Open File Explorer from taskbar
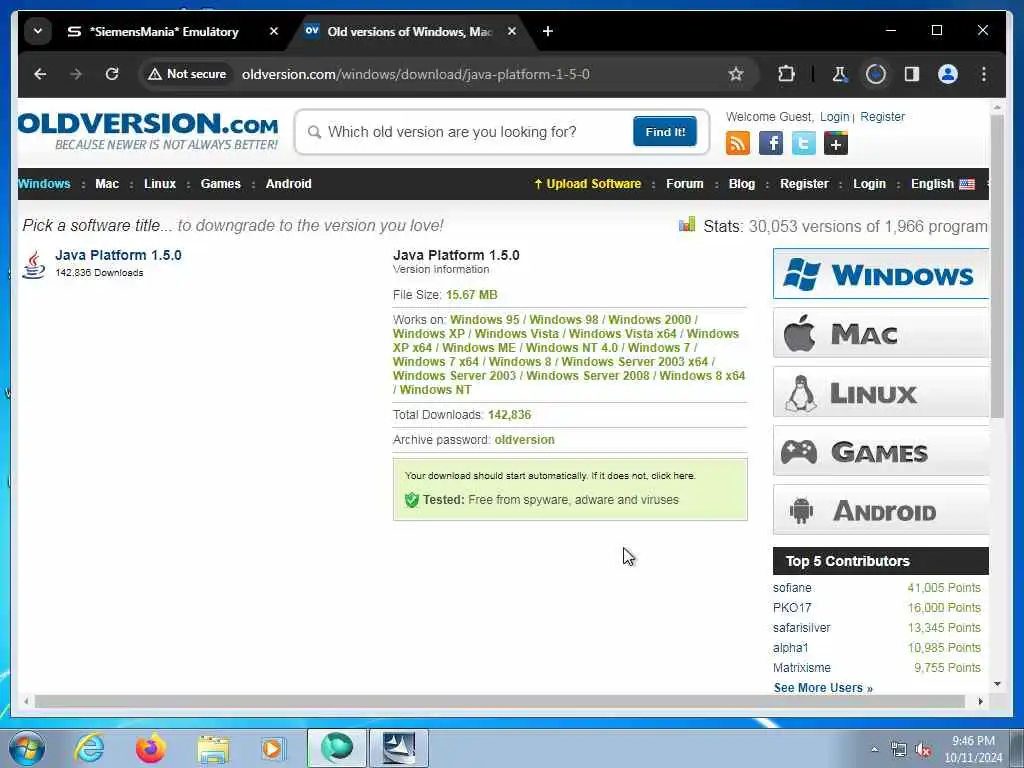This screenshot has width=1024, height=768. point(213,749)
